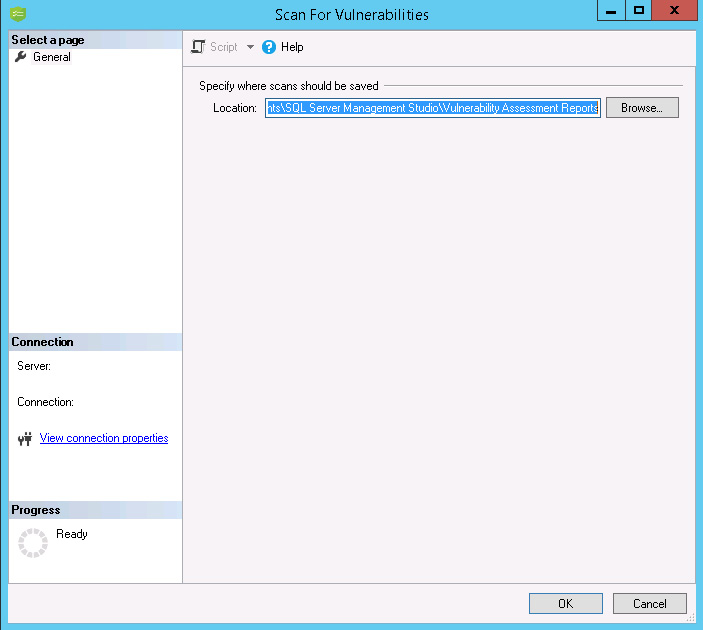Close the dialog with the X button
Viewport: 703px width, 630px height.
tap(674, 10)
